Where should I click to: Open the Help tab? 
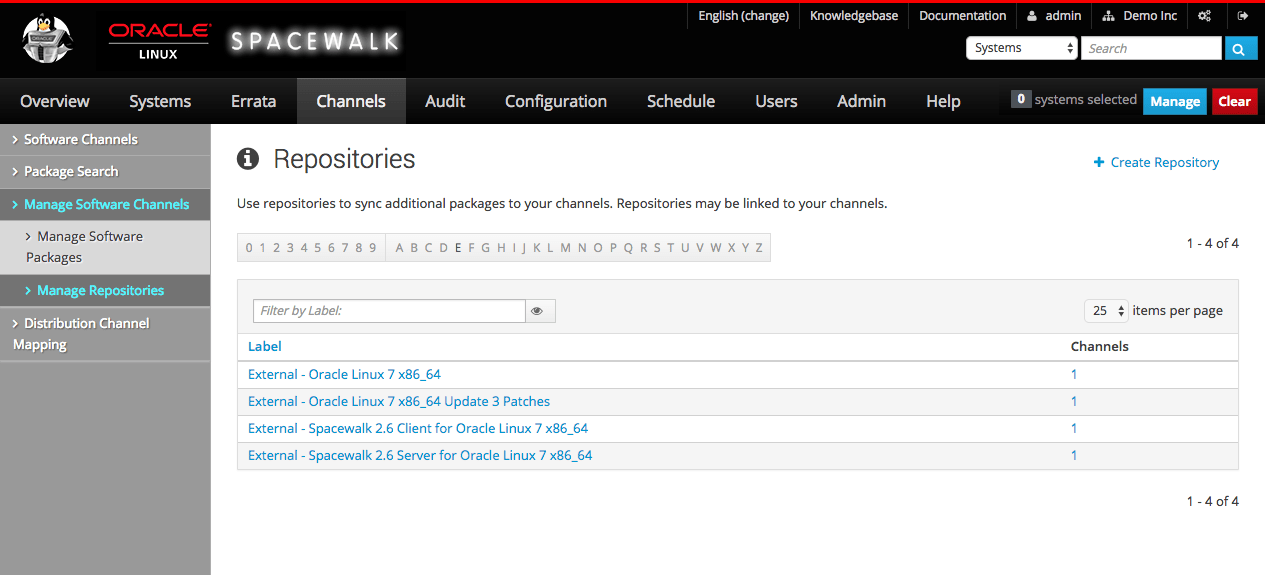click(x=943, y=101)
